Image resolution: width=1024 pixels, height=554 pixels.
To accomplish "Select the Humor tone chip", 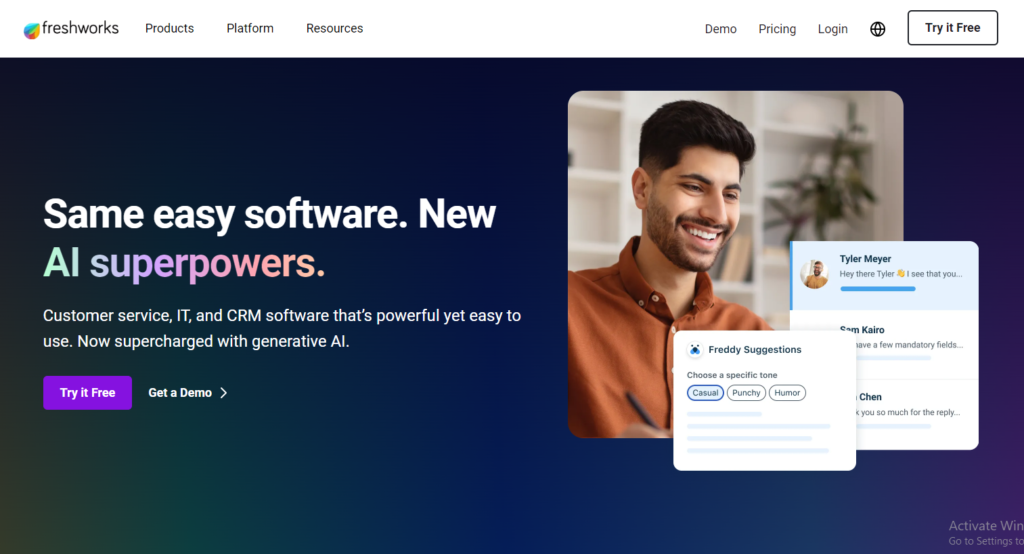I will [787, 393].
